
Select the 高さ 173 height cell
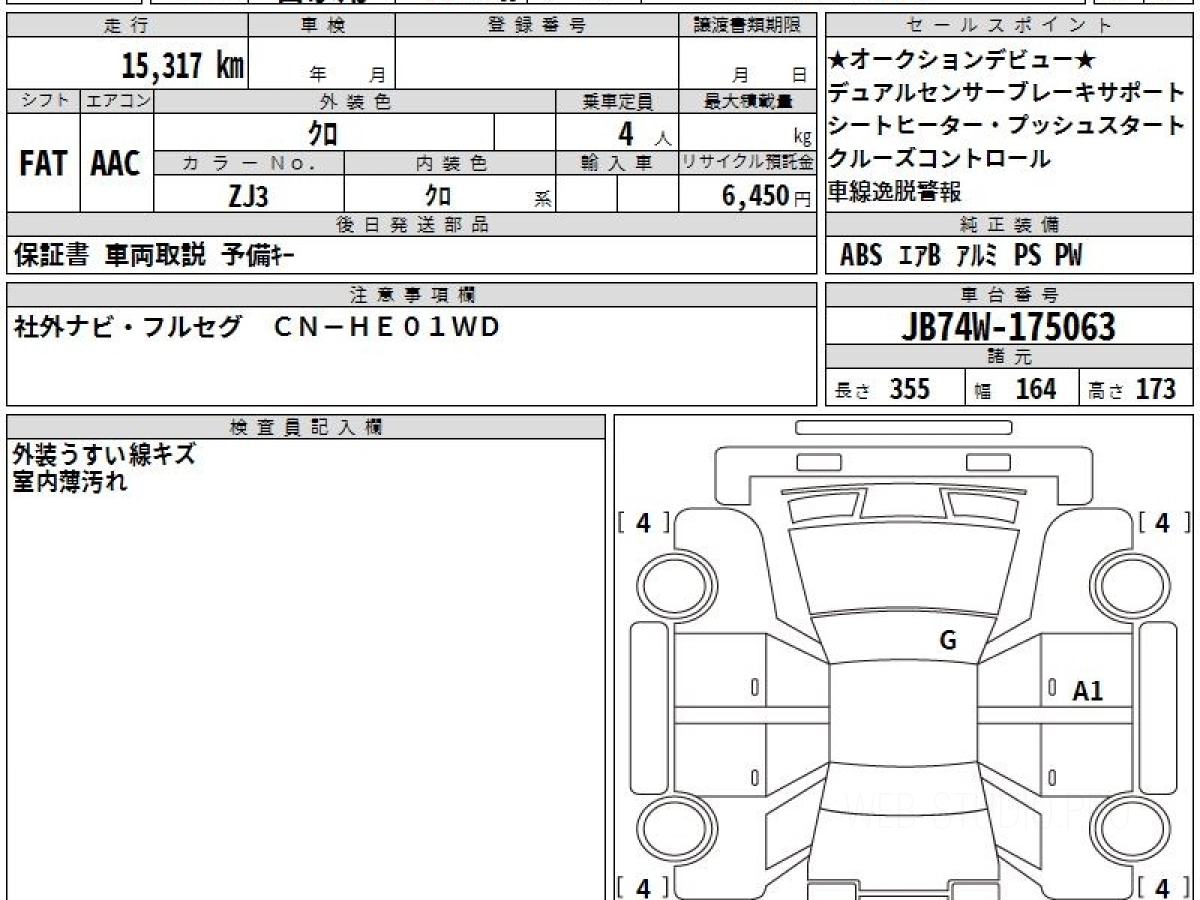pos(1137,388)
